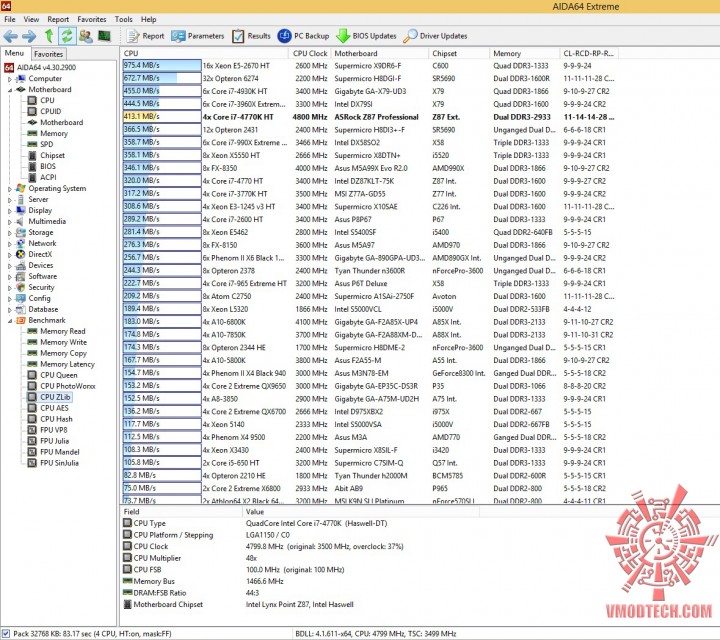Switch to the Menu tab
This screenshot has width=720, height=640.
[x=14, y=53]
